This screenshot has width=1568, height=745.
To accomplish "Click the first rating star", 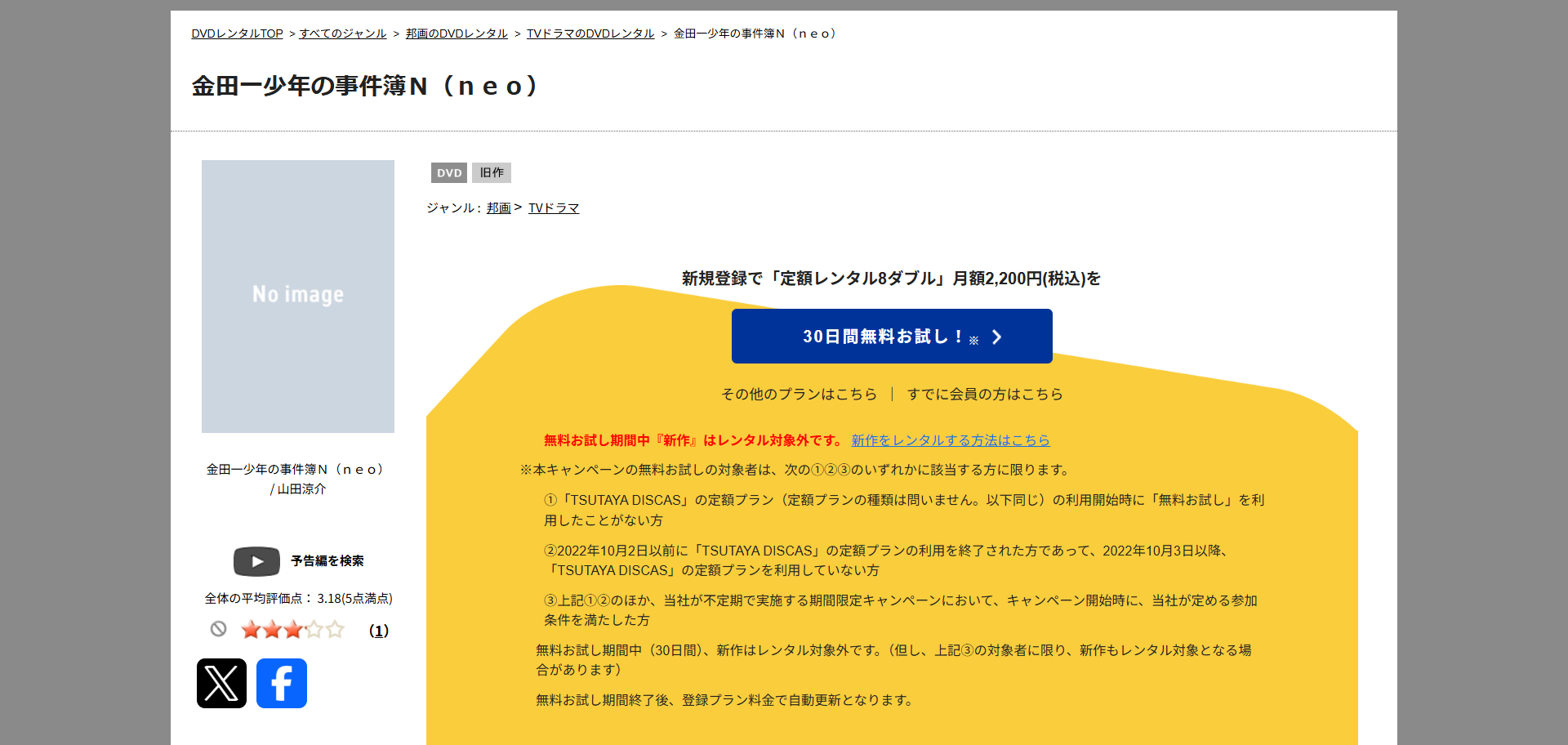I will (251, 630).
